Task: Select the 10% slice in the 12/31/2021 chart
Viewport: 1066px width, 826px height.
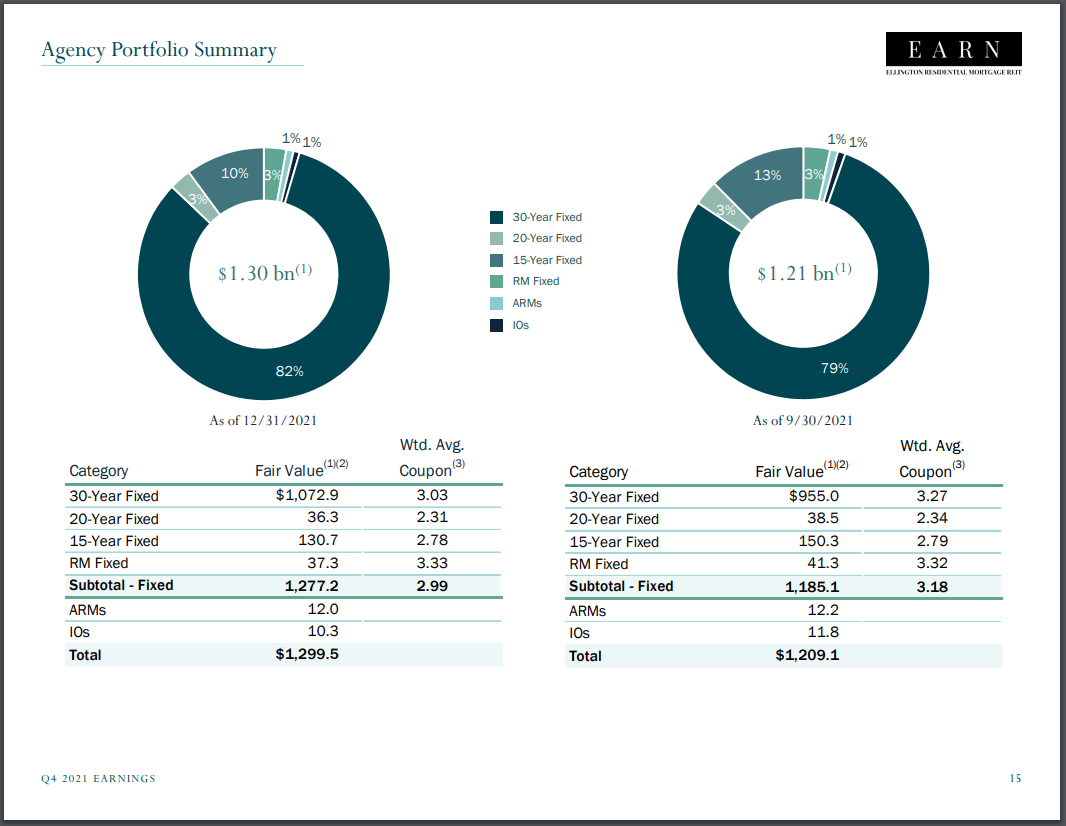Action: pos(234,174)
